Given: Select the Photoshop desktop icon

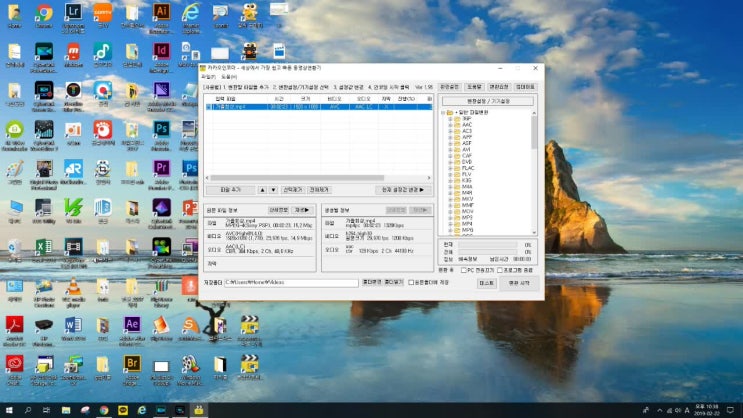Looking at the screenshot, I should click(161, 129).
